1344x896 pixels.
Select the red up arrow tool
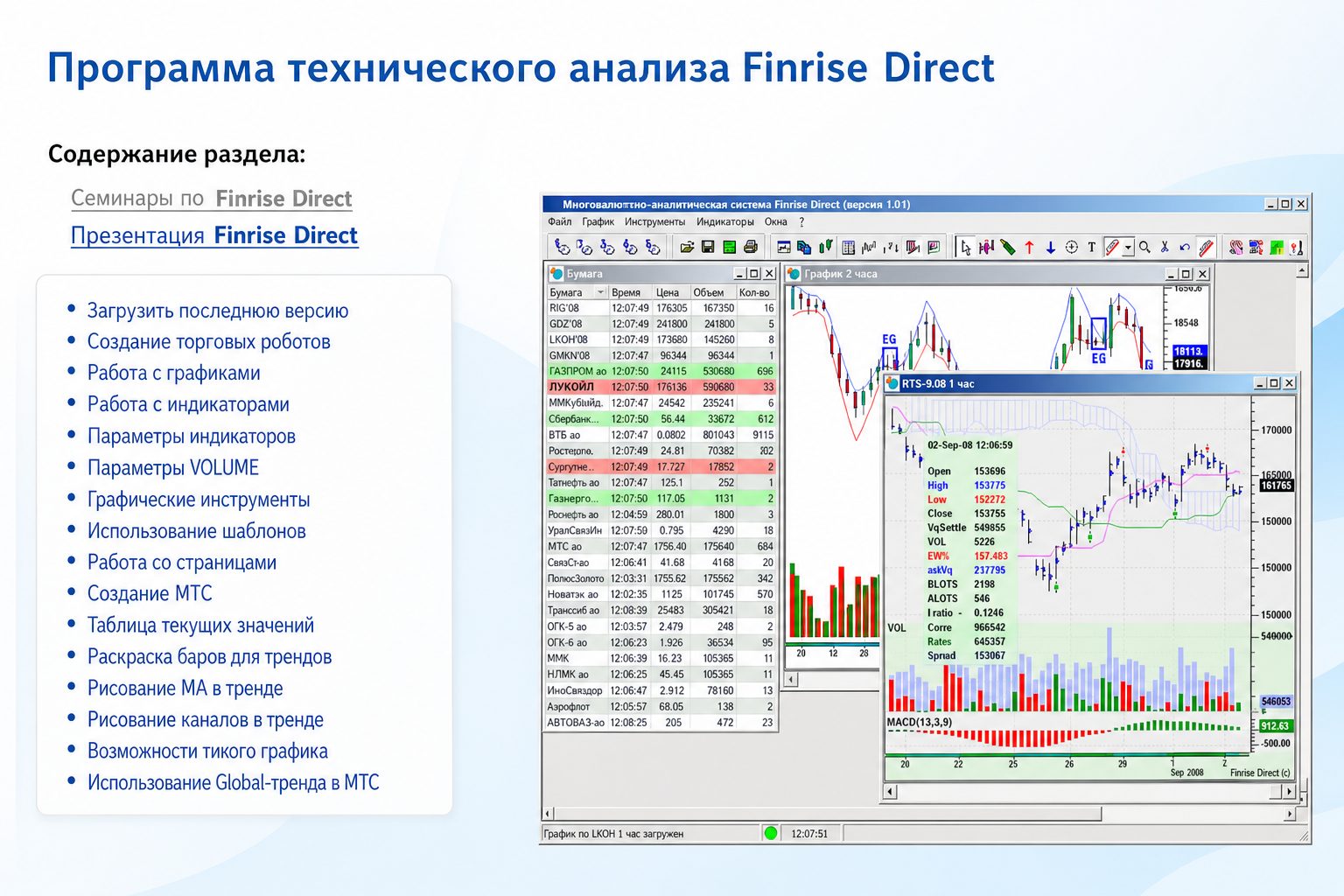click(x=1029, y=248)
